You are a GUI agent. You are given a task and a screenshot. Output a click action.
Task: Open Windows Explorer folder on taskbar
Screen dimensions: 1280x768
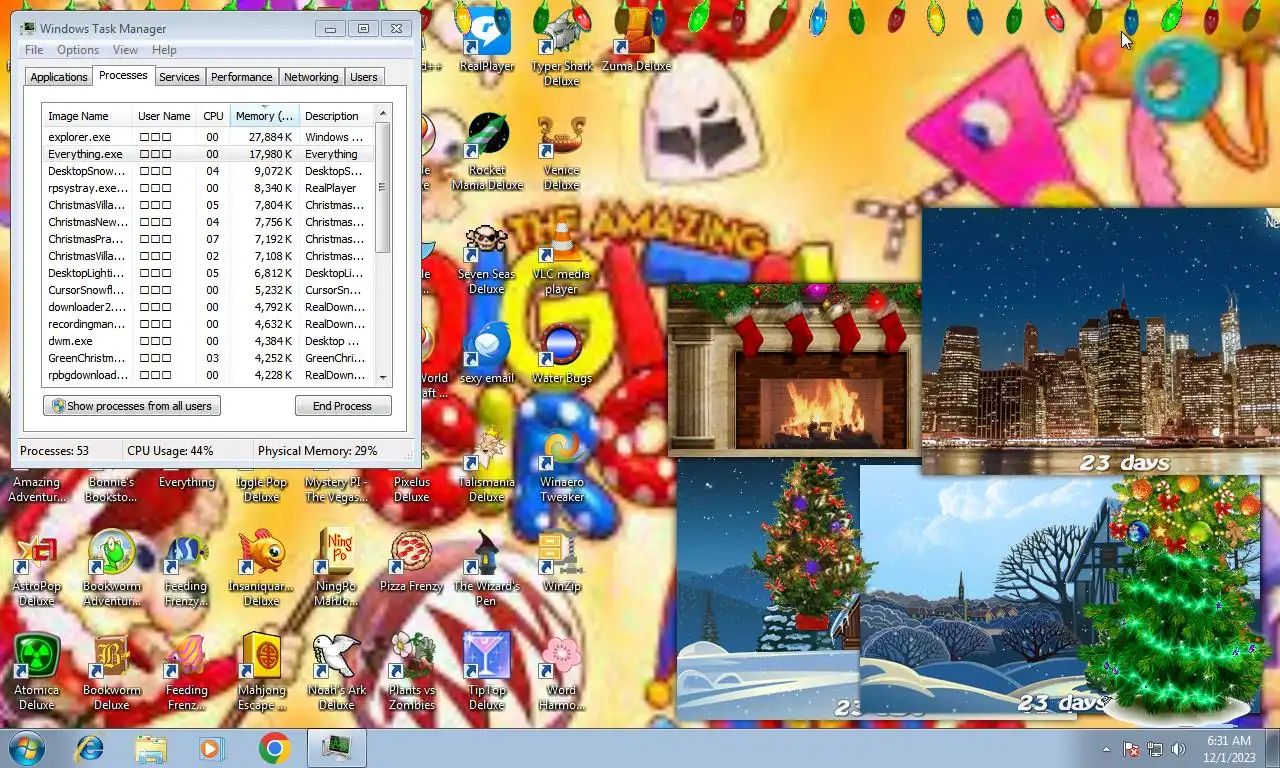pos(152,748)
